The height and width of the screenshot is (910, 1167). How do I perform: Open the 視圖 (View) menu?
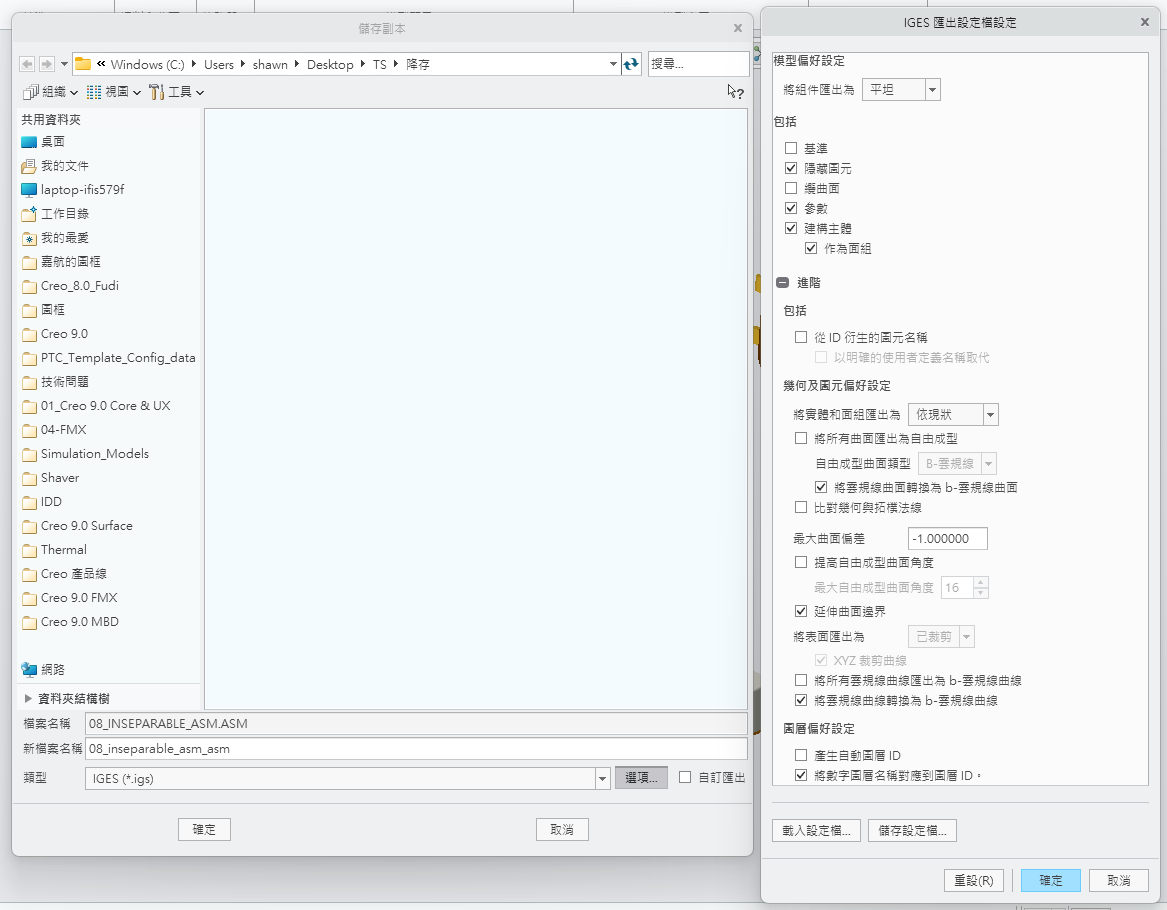click(114, 92)
